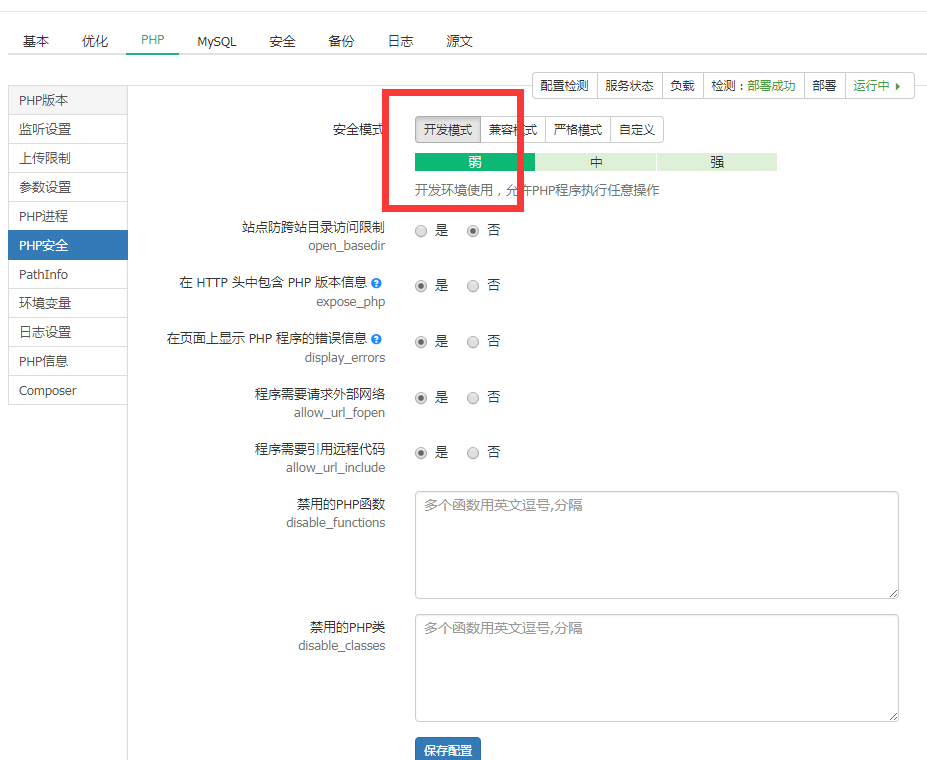The image size is (927, 760).
Task: Select the 强 security level bar
Action: pyautogui.click(x=716, y=162)
